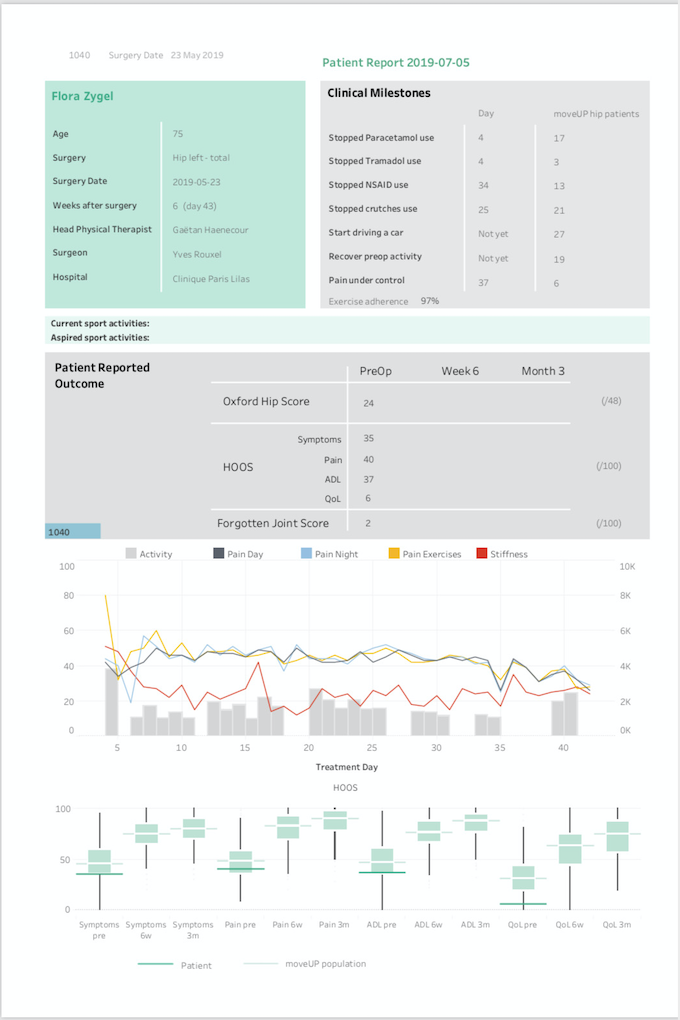Click the surgeon name Yves Rouxel
The image size is (680, 1020).
197,254
